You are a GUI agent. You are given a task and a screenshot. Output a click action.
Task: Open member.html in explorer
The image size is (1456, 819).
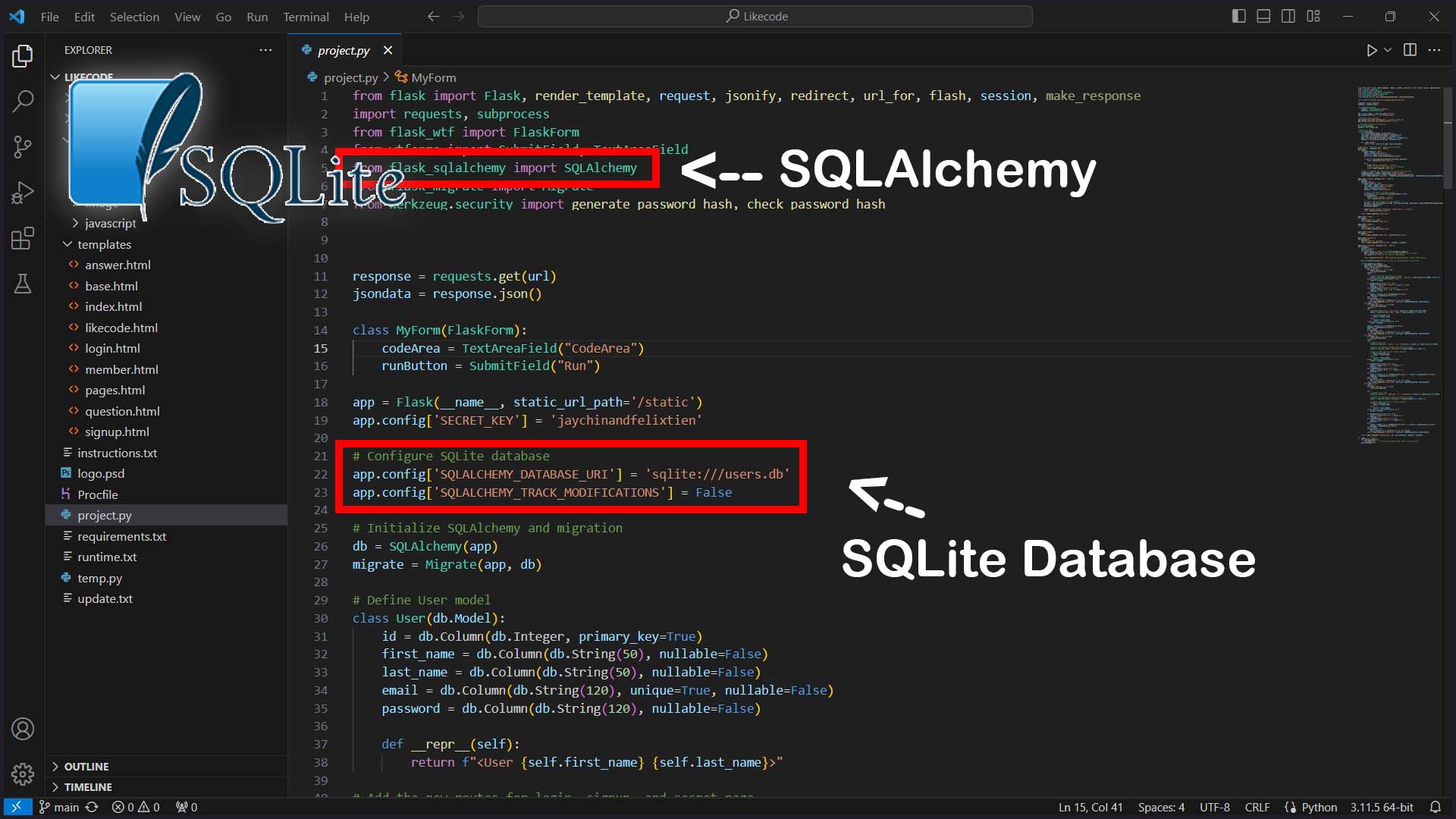[x=121, y=369]
